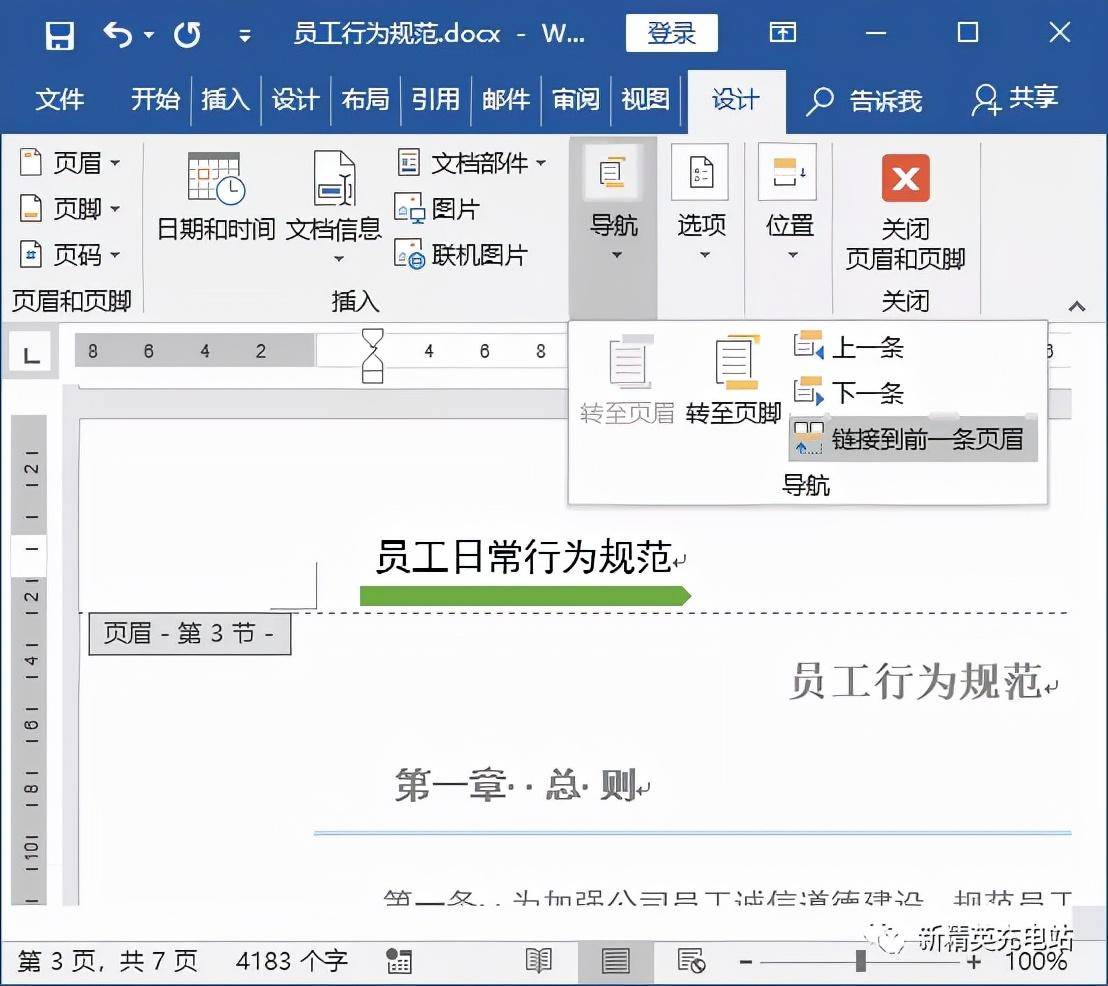This screenshot has width=1108, height=986.
Task: Open the 页脚 footer dropdown
Action: 69,209
